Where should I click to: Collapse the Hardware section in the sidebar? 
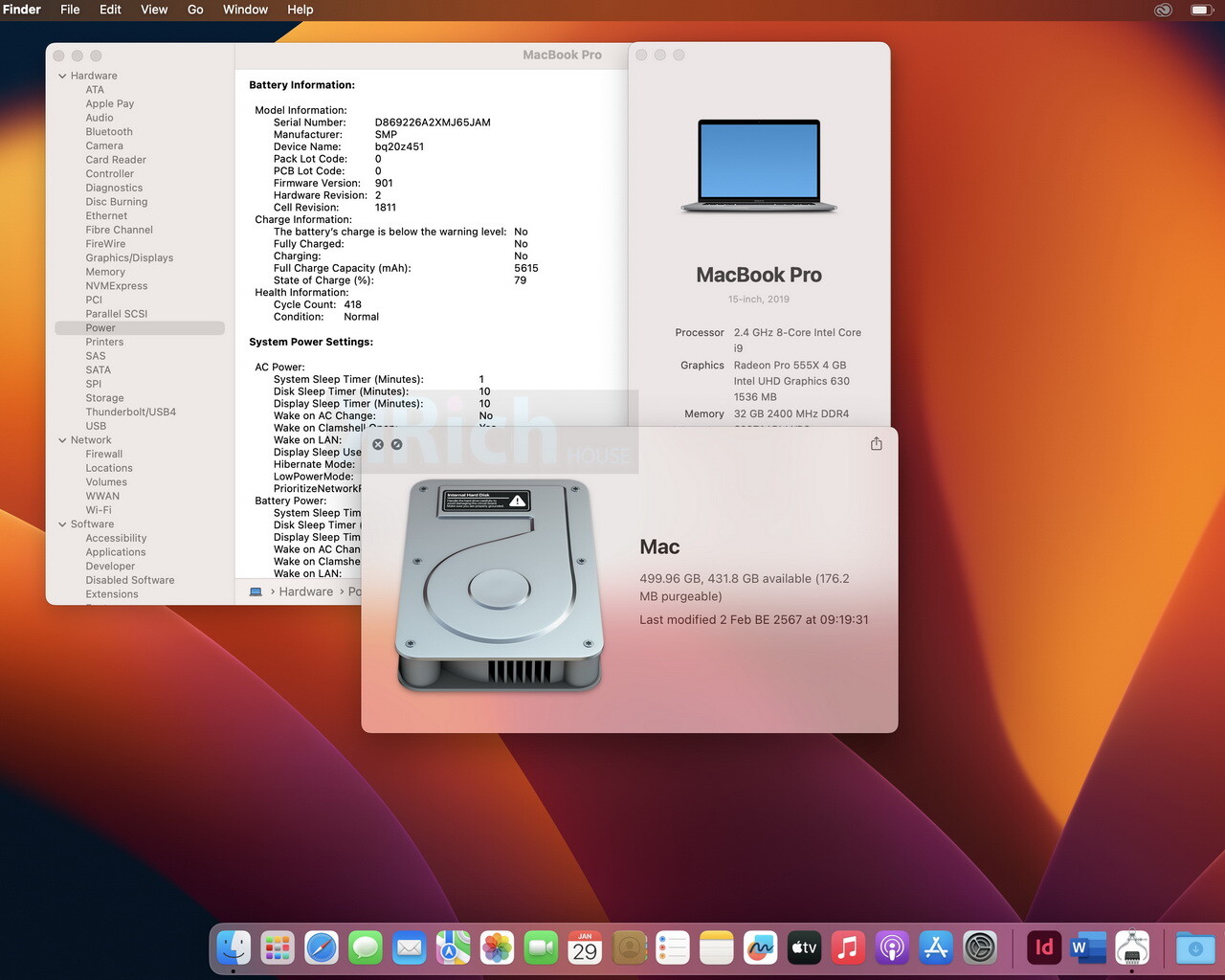62,76
